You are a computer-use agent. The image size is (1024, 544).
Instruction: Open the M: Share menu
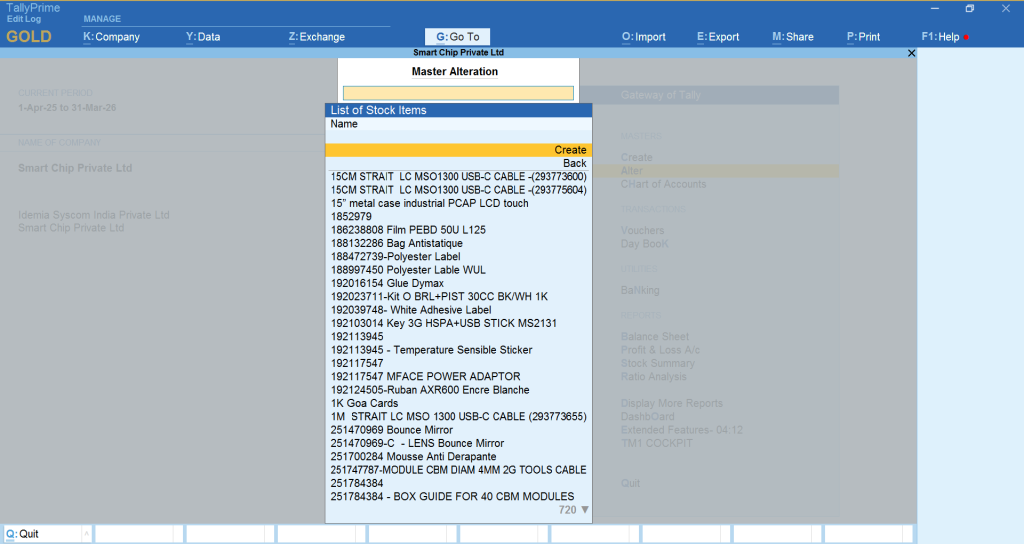click(792, 37)
